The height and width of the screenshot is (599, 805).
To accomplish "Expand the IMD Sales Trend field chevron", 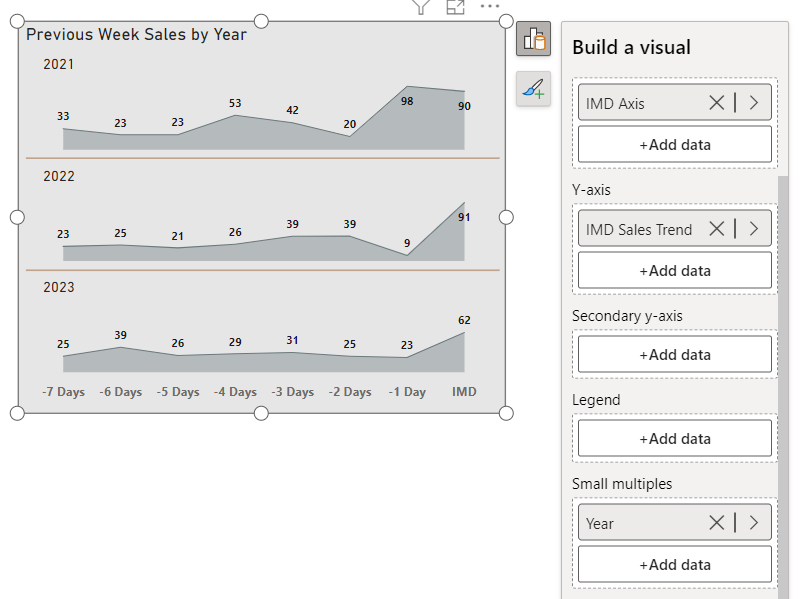I will coord(753,229).
